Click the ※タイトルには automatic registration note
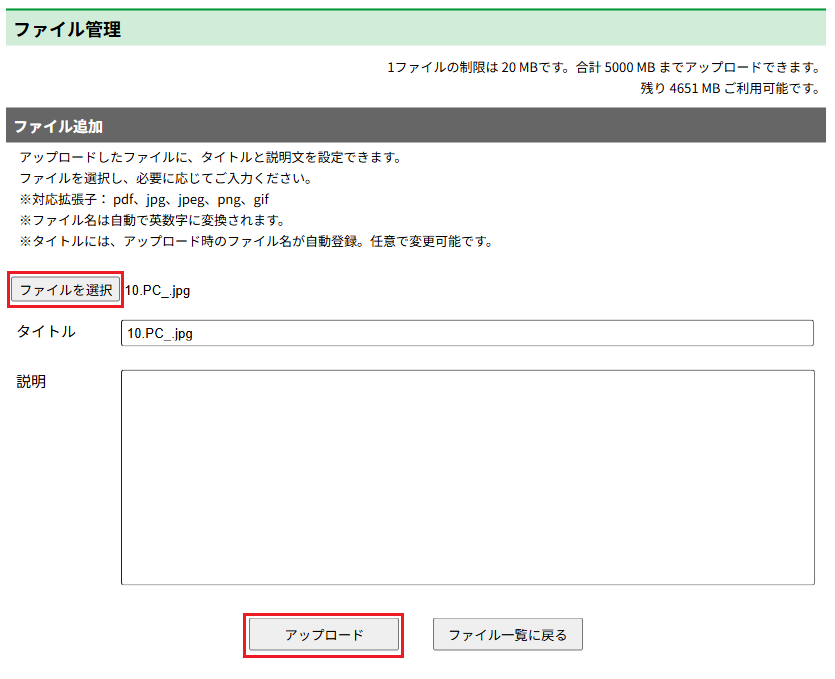835x679 pixels. click(x=256, y=241)
